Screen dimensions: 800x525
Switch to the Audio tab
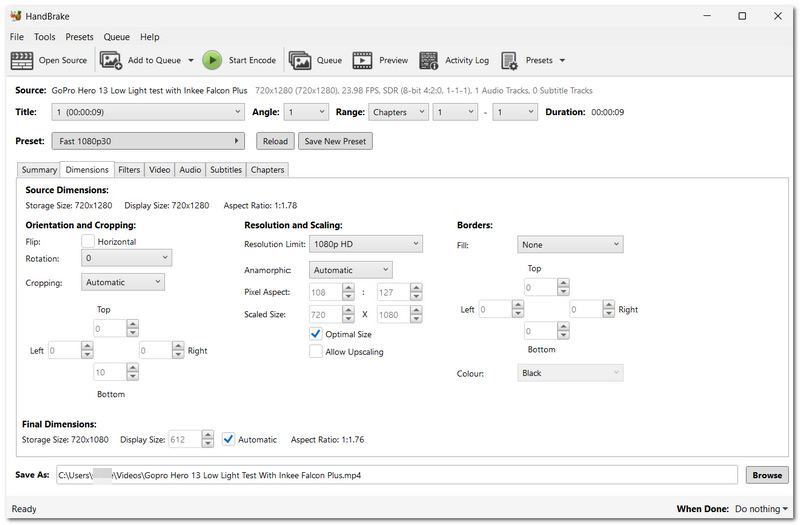[x=190, y=170]
